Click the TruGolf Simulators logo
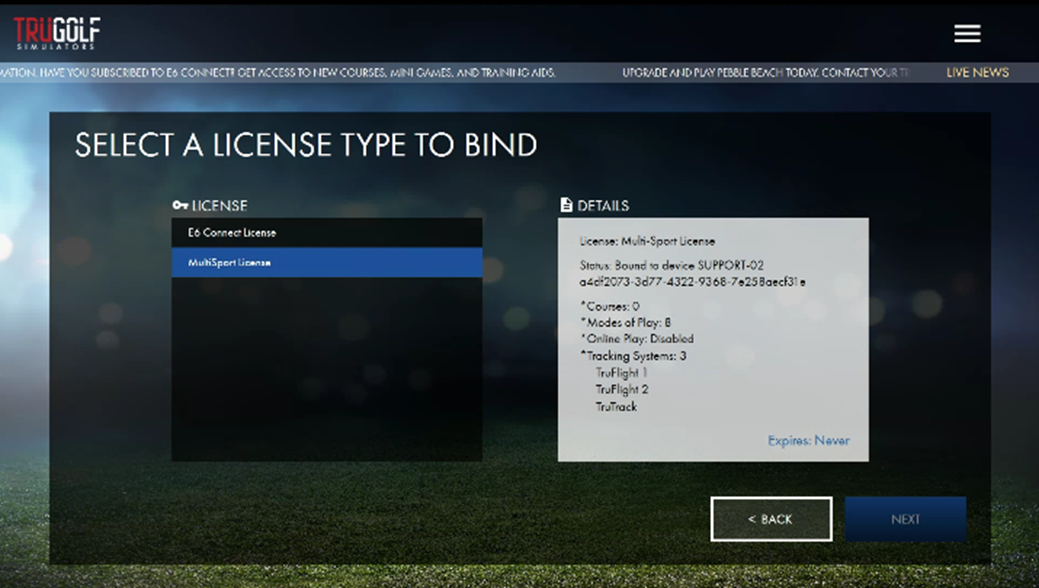The height and width of the screenshot is (588, 1039). 57,33
